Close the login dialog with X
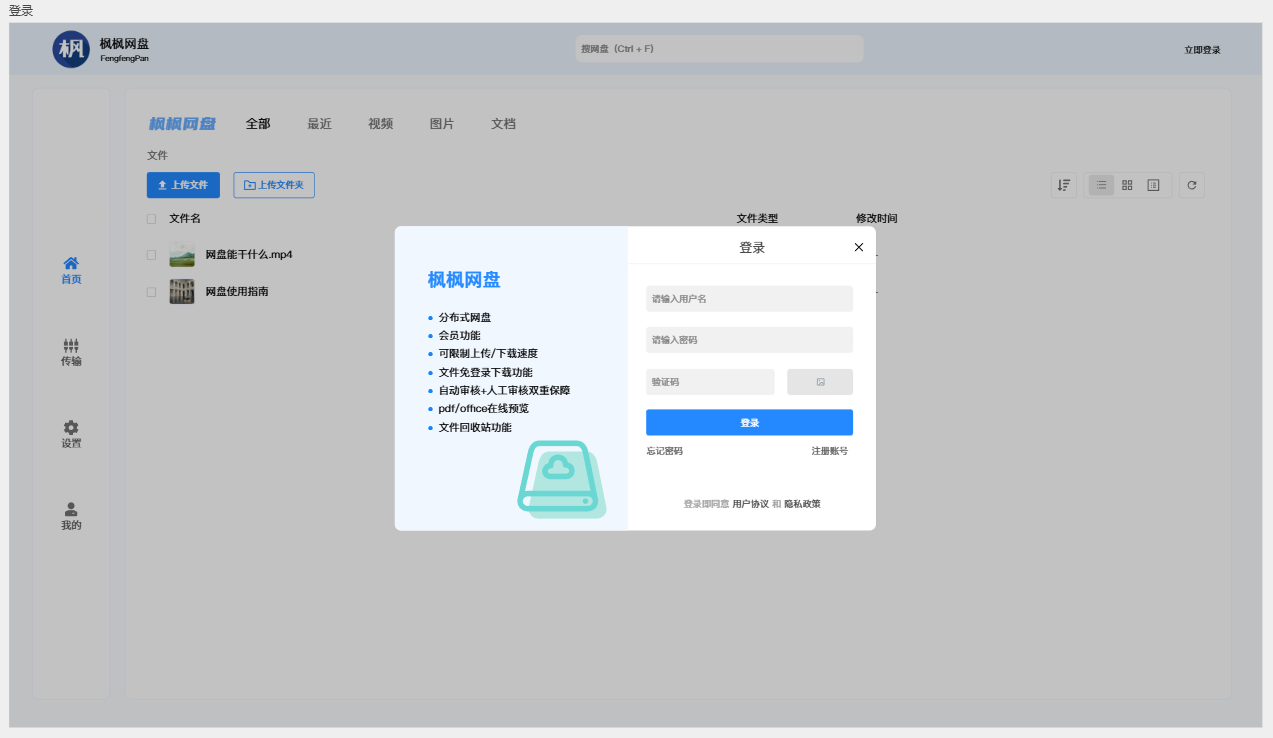The height and width of the screenshot is (738, 1273). [858, 247]
